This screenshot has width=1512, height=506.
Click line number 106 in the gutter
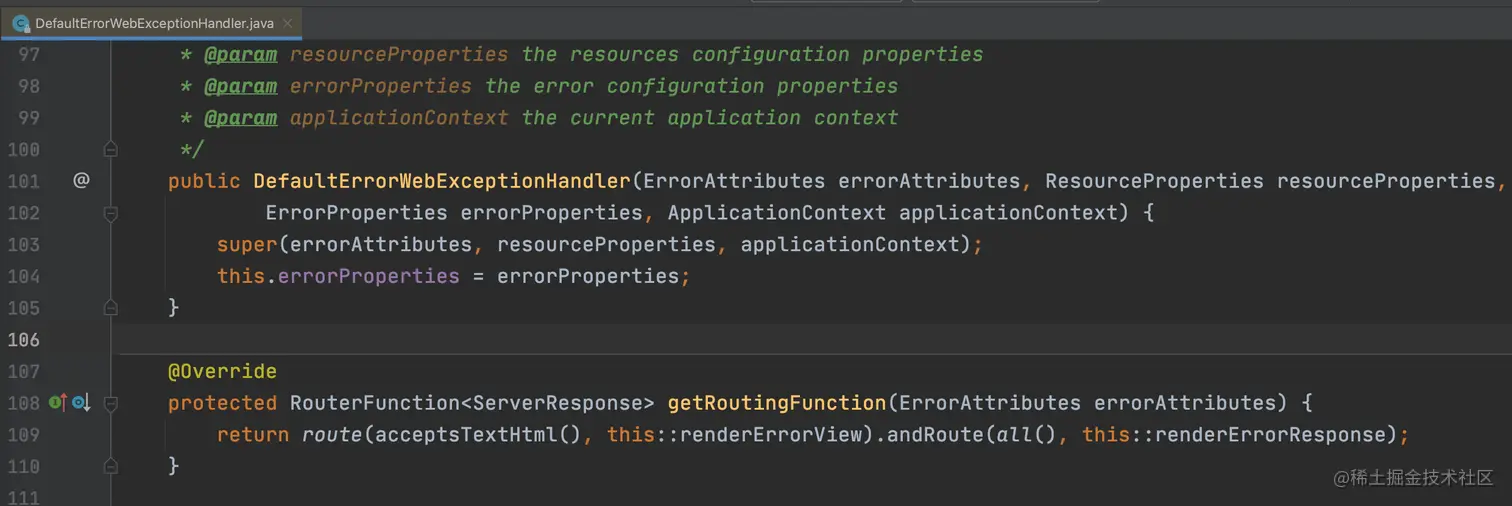23,340
